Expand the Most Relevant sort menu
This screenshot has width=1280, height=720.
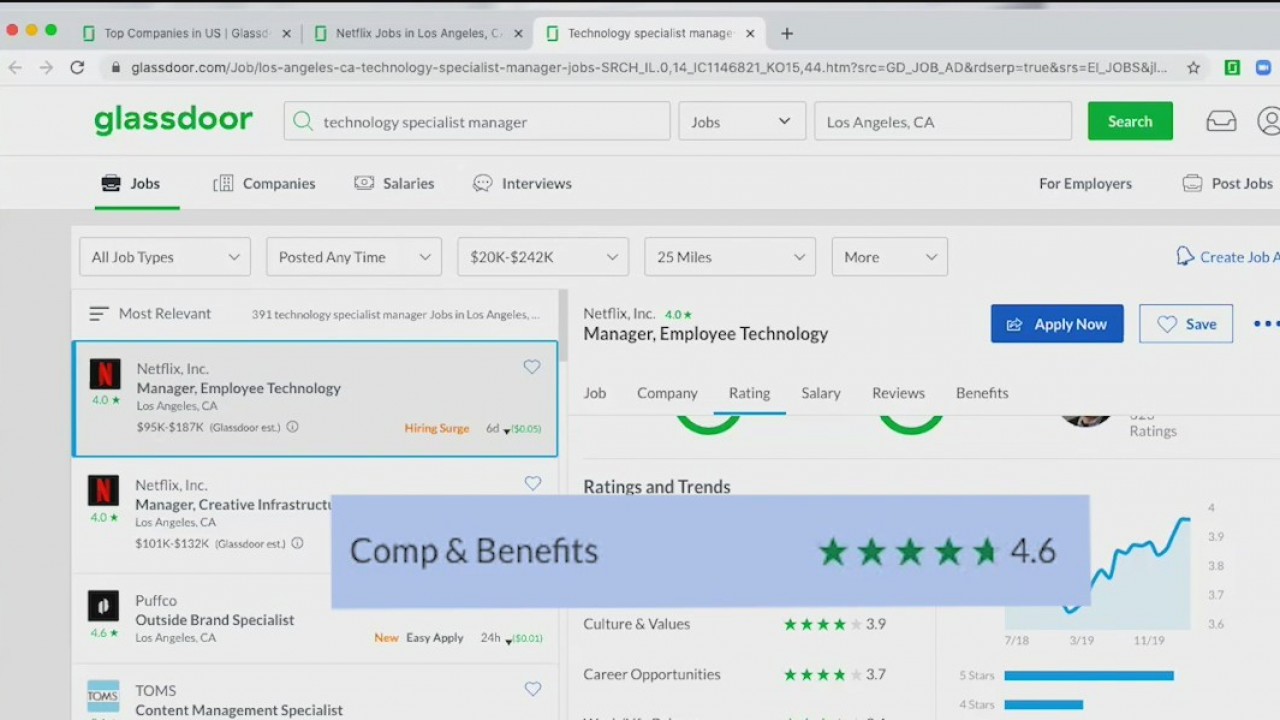pos(150,313)
